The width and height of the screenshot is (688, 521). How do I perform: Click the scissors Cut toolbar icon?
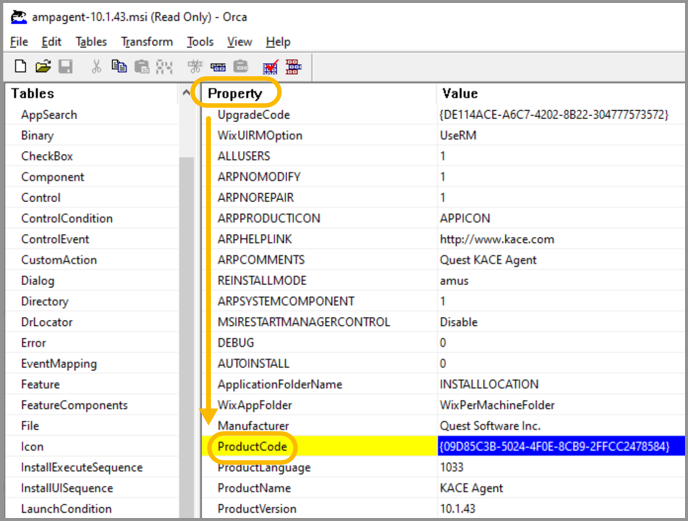(x=96, y=67)
